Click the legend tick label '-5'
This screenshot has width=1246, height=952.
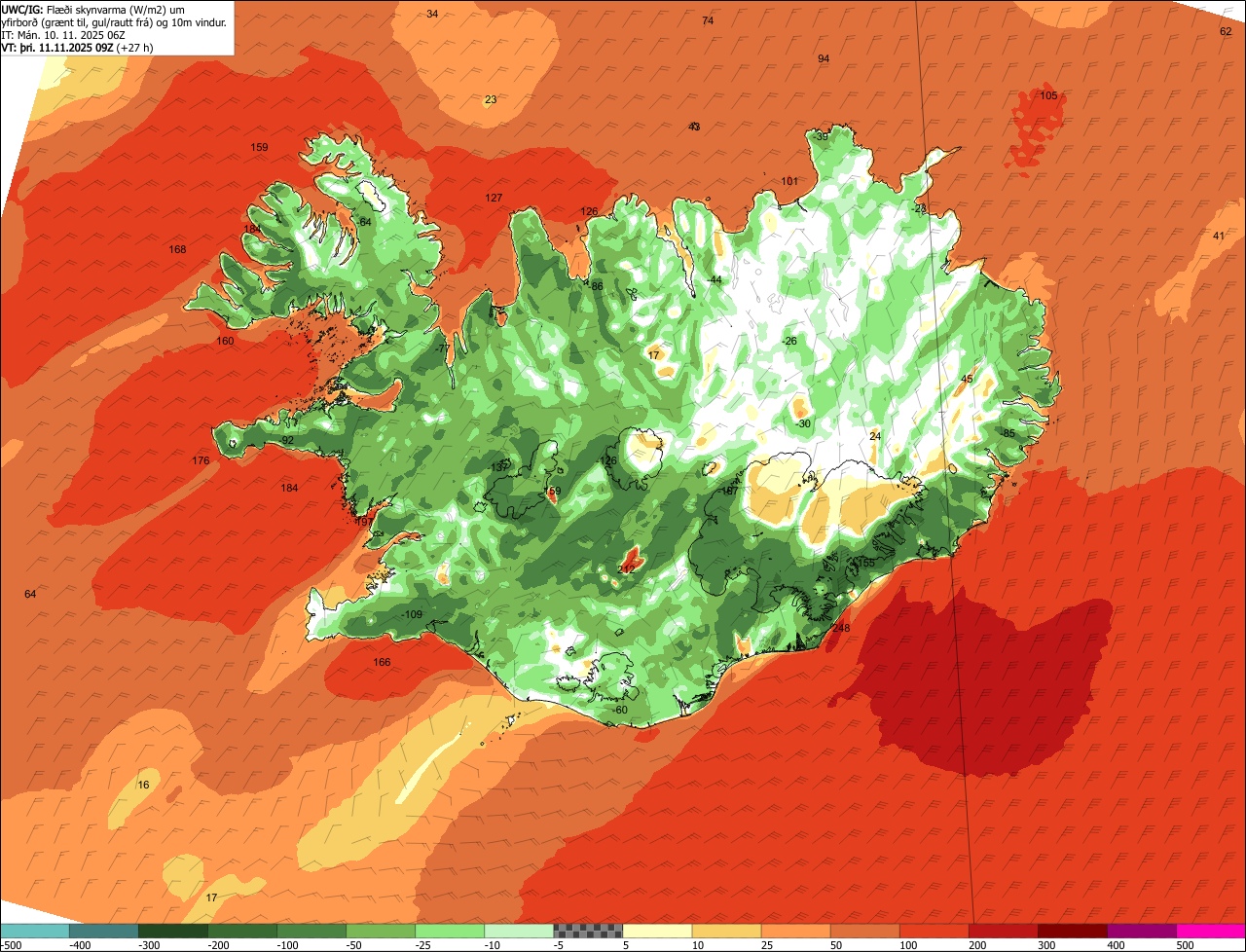[x=560, y=944]
